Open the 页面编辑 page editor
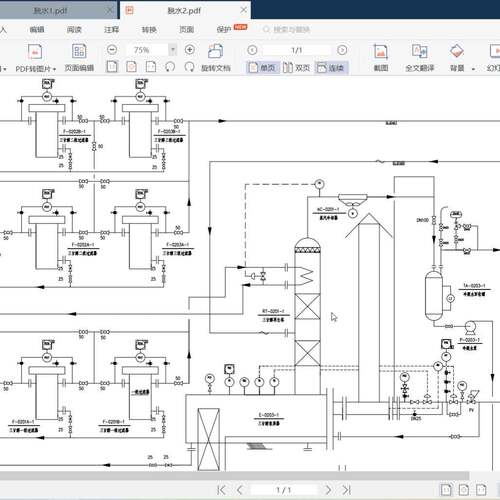The height and width of the screenshot is (500, 500). click(79, 58)
